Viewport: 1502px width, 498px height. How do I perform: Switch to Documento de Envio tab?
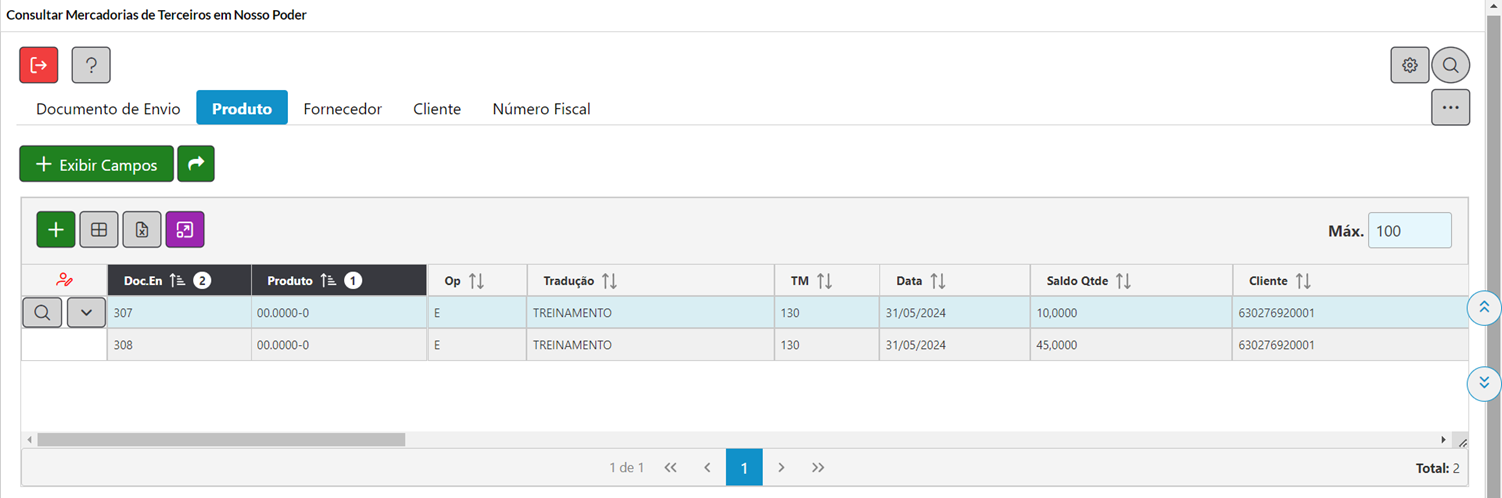[108, 108]
